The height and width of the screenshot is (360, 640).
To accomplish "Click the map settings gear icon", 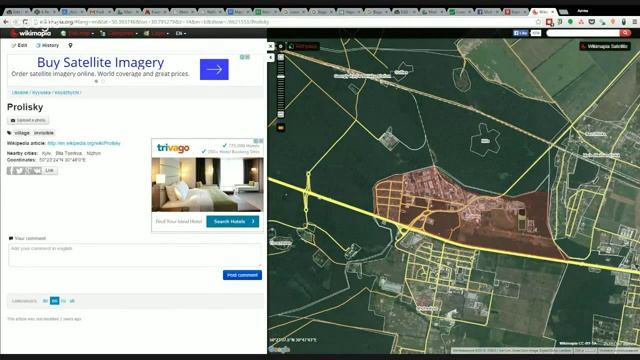I will [x=281, y=47].
